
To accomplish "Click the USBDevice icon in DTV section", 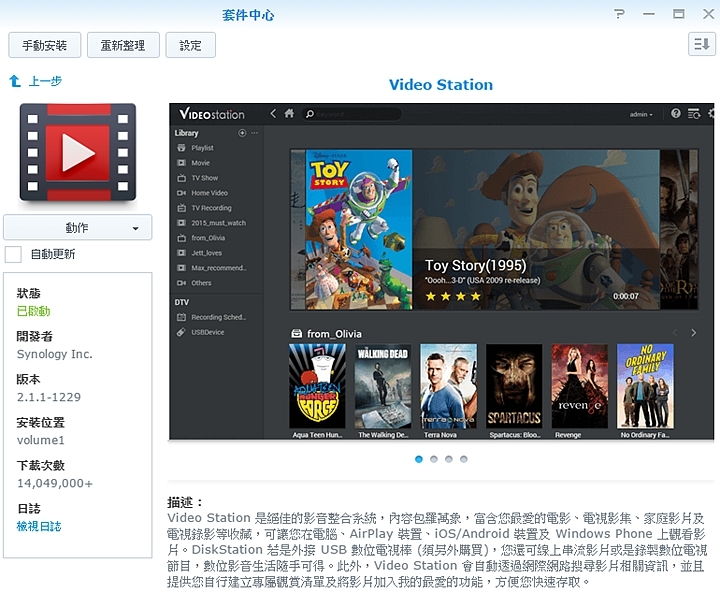I will click(x=181, y=332).
